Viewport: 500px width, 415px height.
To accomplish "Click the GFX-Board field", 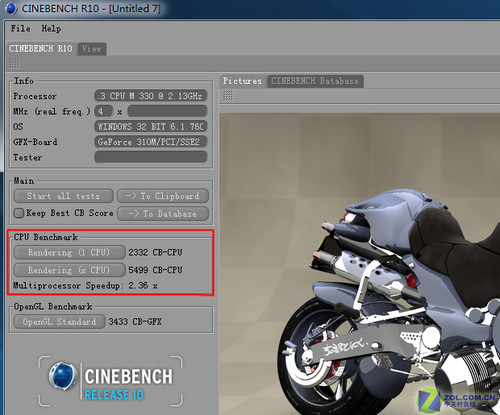I will 151,142.
